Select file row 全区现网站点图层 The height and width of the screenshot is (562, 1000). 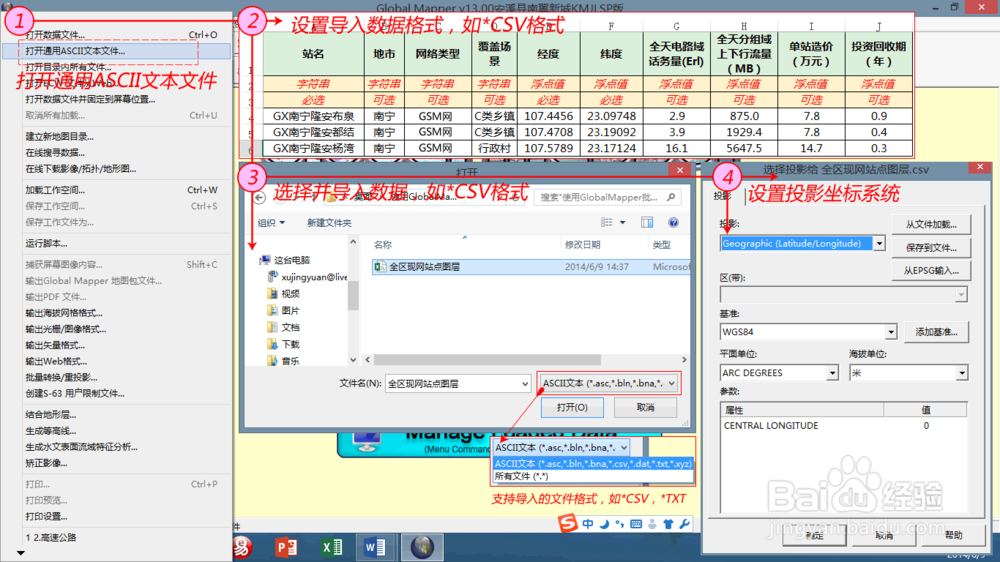point(531,267)
